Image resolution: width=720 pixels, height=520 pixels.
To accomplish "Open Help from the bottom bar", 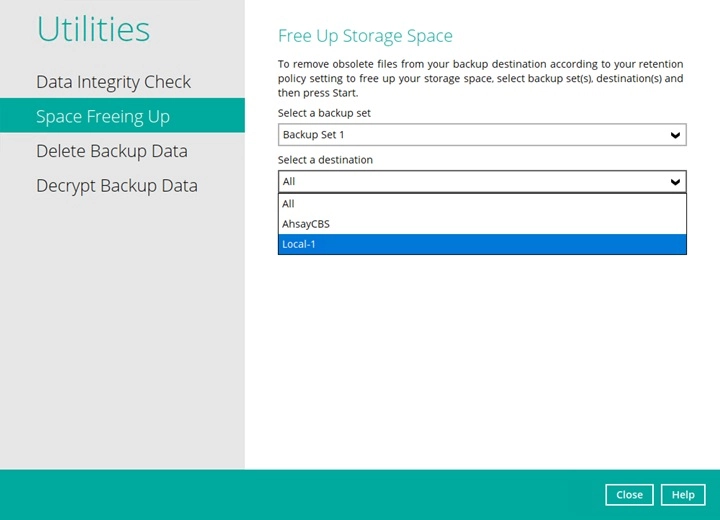I will 683,495.
